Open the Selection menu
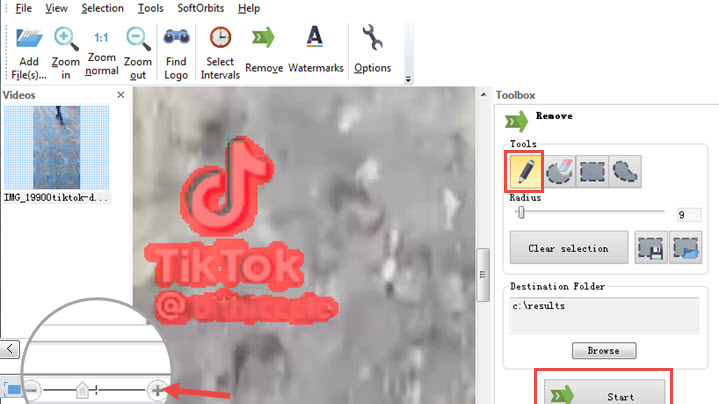 click(102, 8)
